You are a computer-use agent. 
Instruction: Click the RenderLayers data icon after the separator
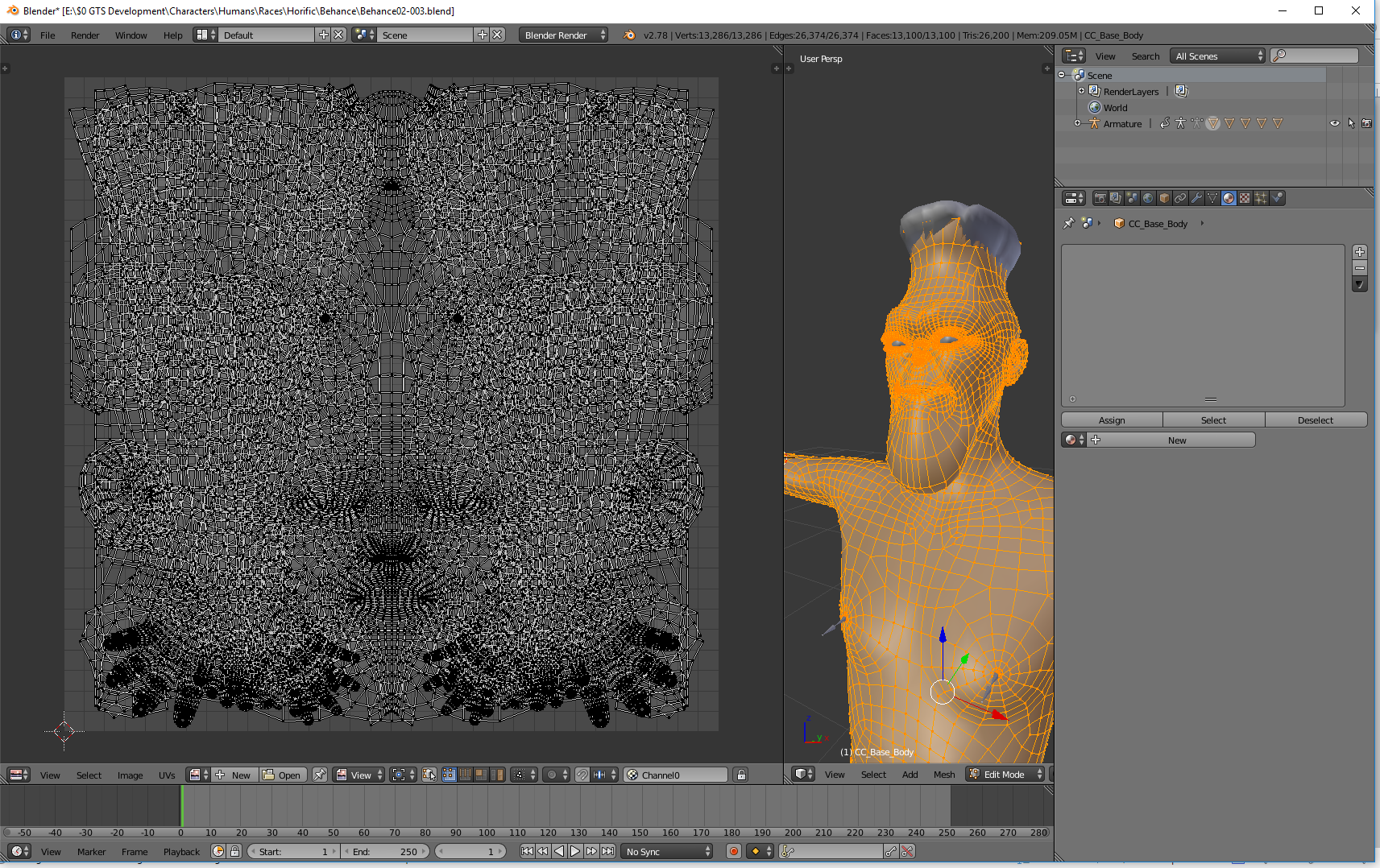coord(1181,91)
